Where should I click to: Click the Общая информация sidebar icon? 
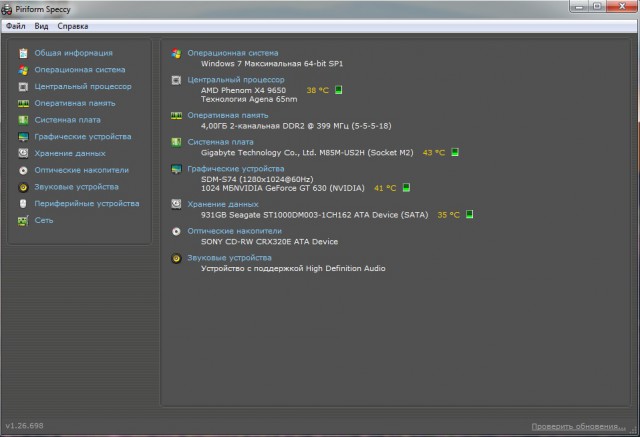point(23,53)
